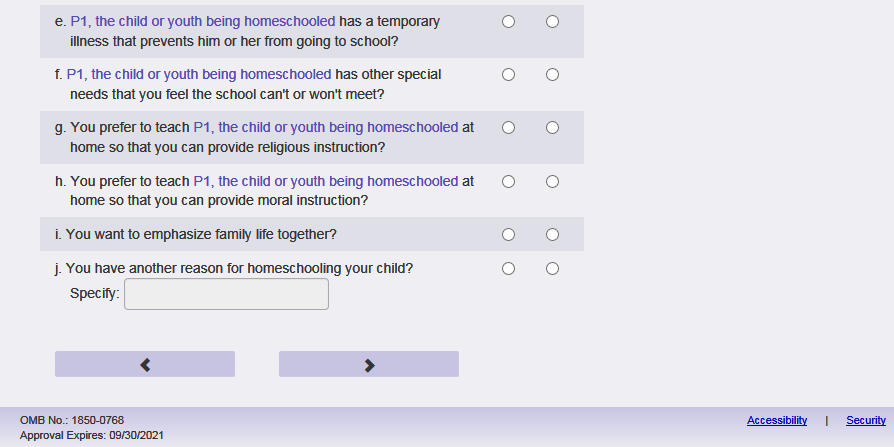
Task: Choose right radio for other special needs
Action: pyautogui.click(x=553, y=75)
